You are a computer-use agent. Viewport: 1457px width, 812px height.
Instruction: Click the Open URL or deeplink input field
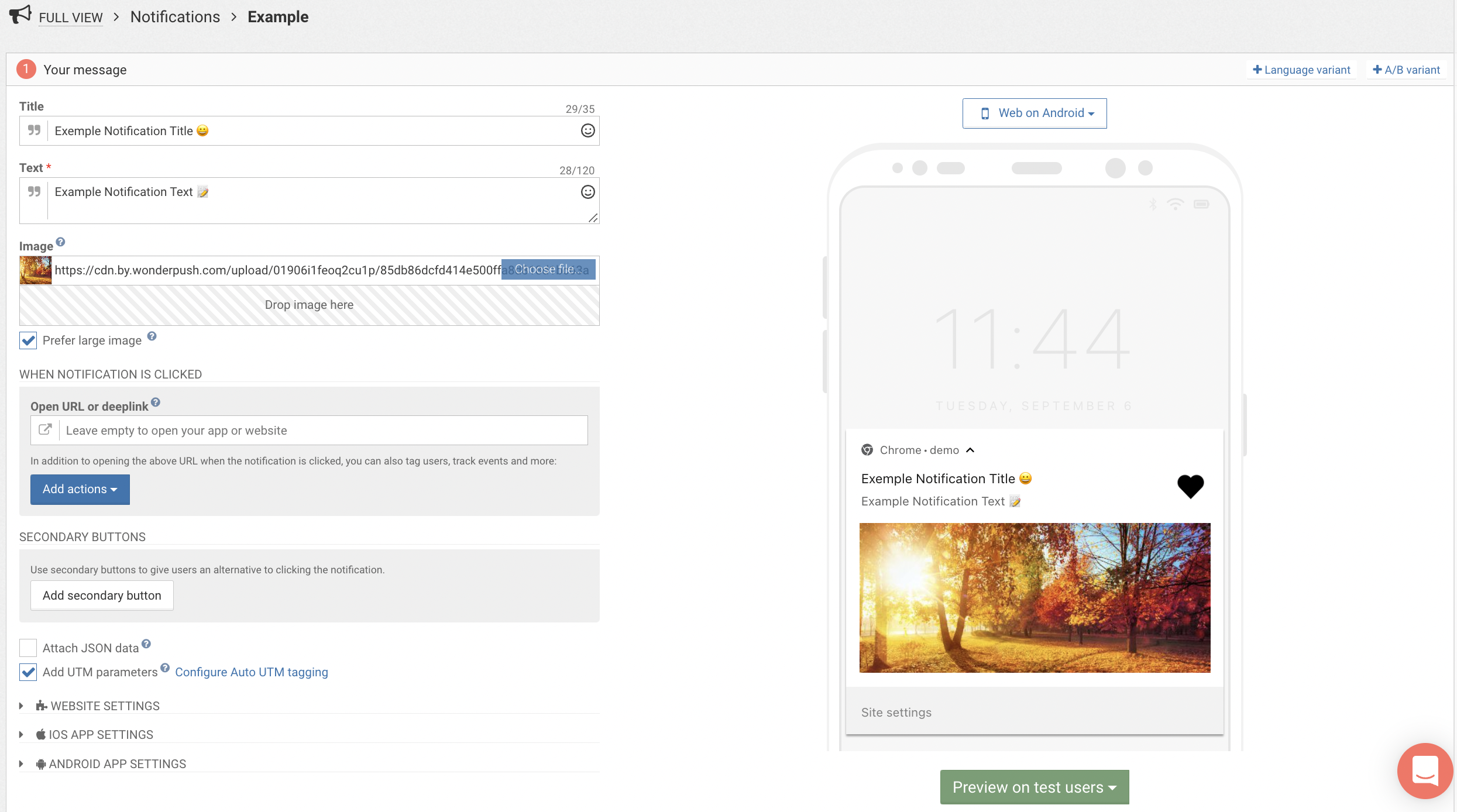[x=322, y=430]
